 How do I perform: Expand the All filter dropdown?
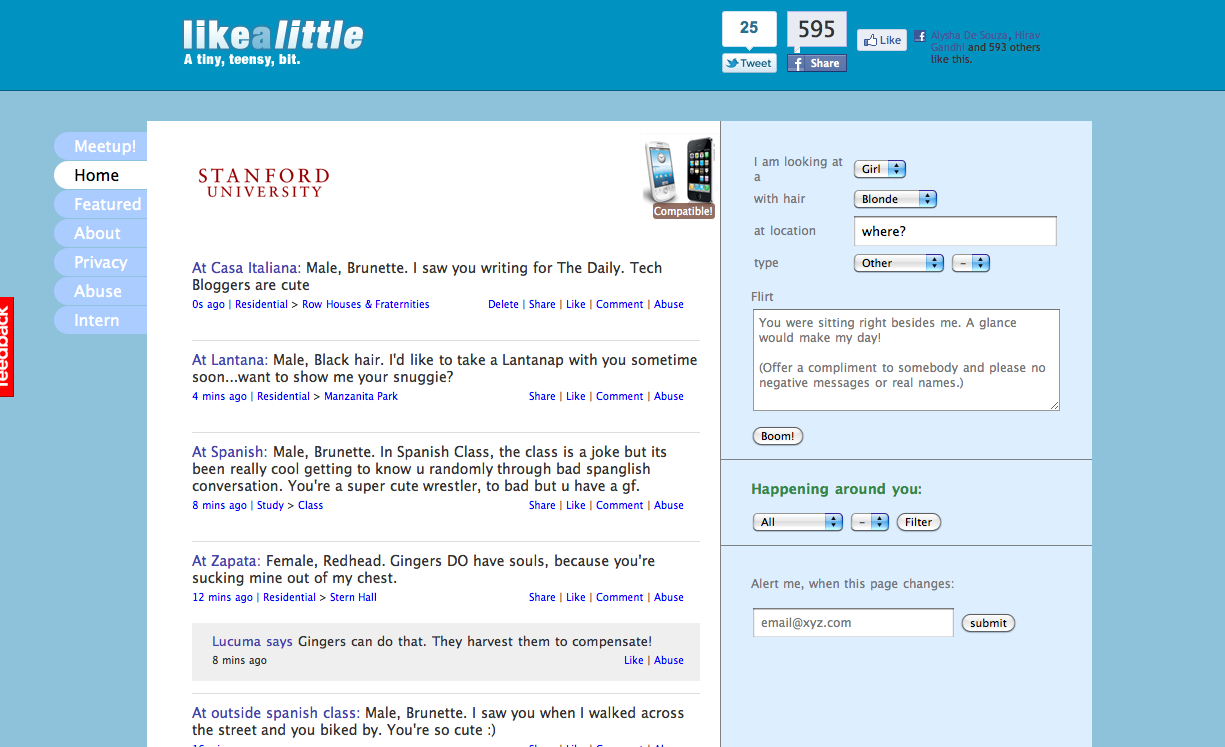[x=797, y=522]
